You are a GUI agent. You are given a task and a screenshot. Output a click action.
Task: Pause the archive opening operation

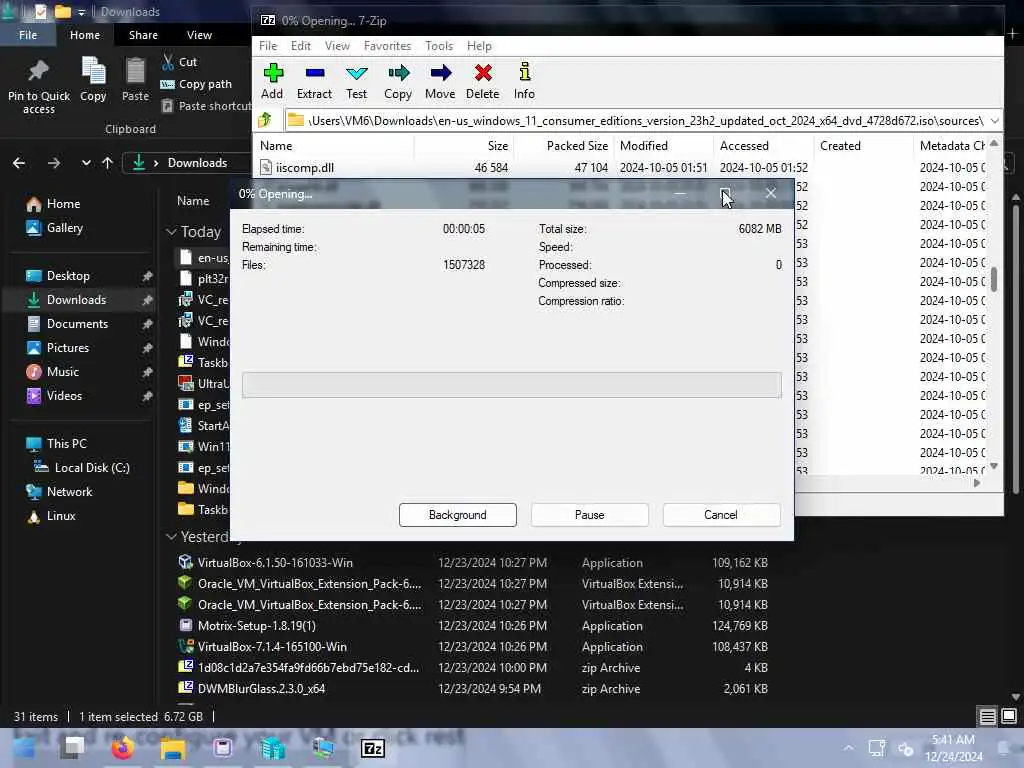(590, 515)
